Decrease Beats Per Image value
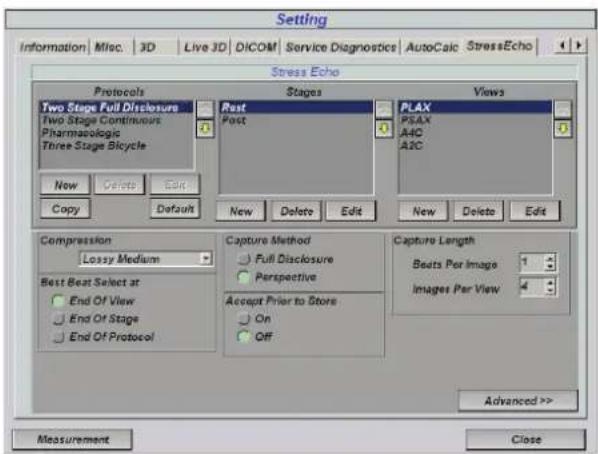 click(550, 267)
